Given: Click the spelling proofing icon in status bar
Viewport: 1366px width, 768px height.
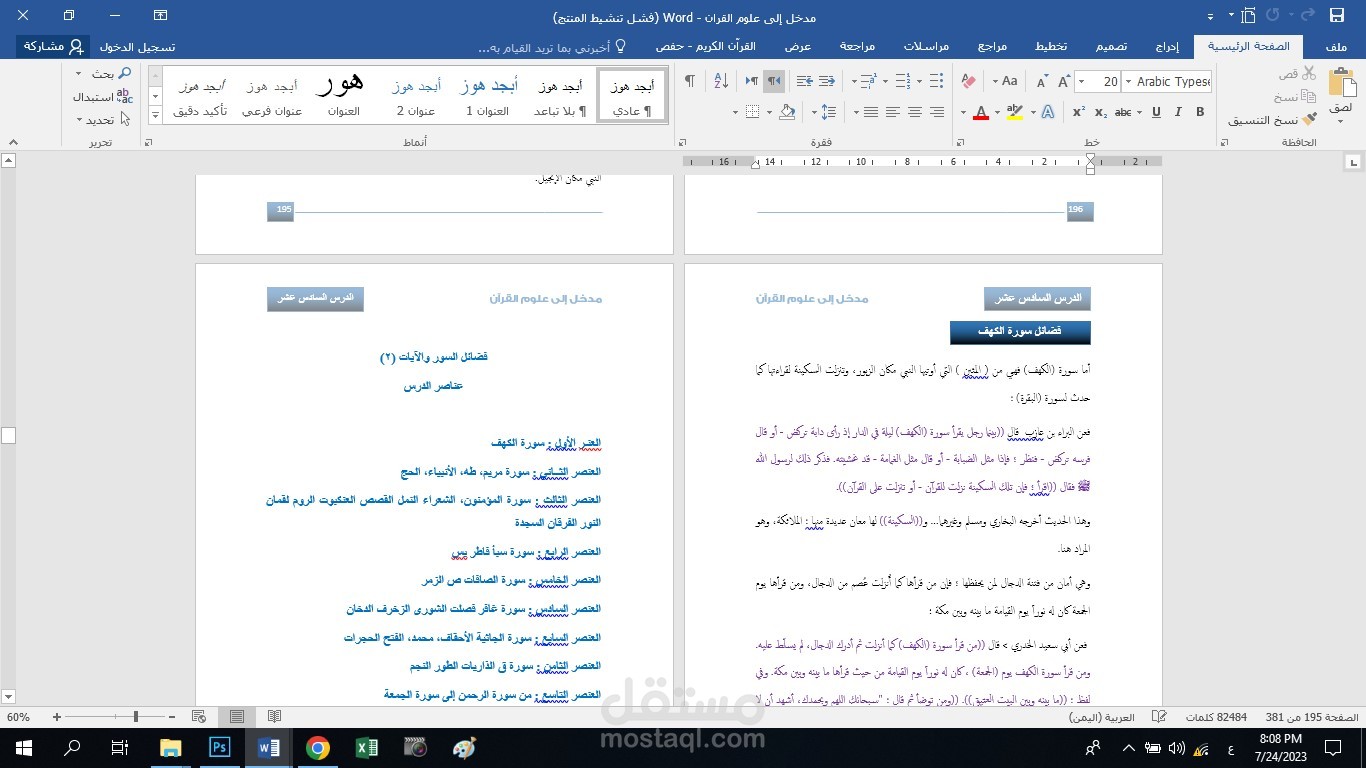Looking at the screenshot, I should 1160,717.
